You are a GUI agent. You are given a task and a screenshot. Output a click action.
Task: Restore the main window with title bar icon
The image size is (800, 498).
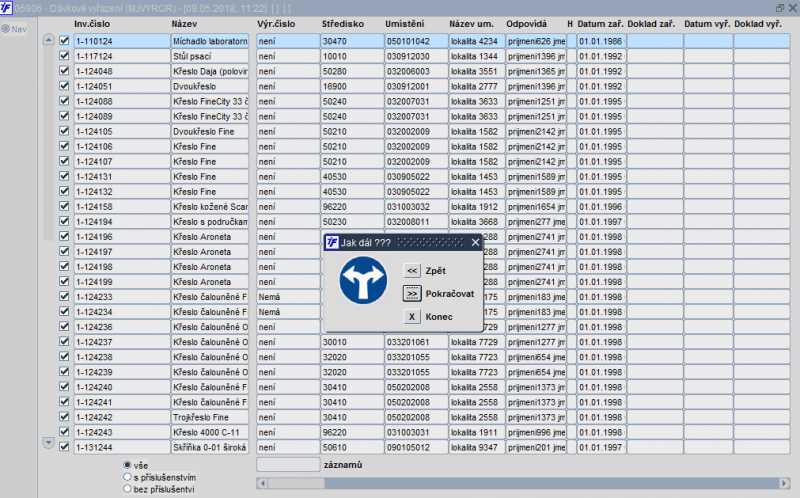(780, 8)
